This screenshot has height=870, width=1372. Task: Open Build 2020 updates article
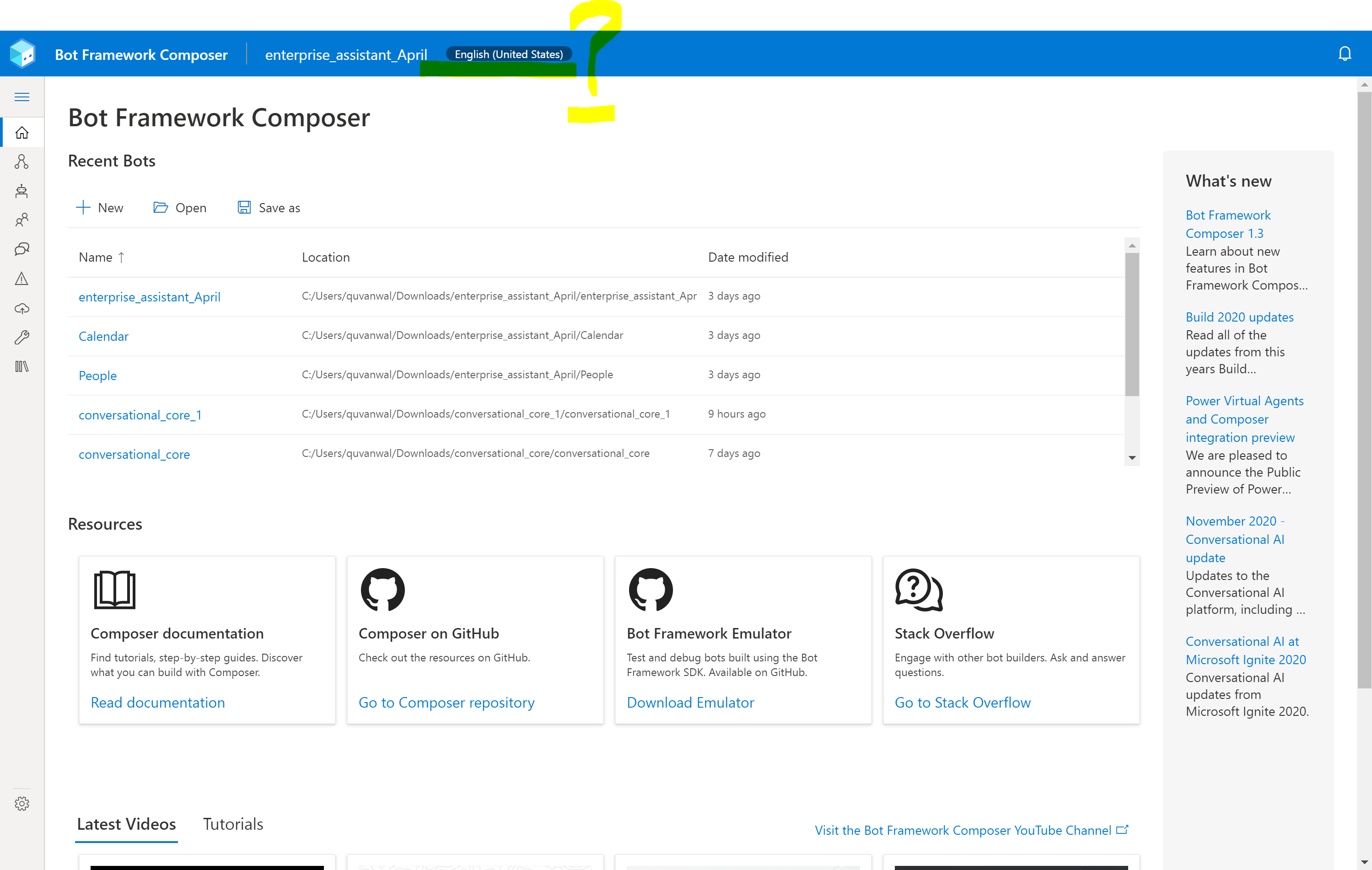coord(1239,317)
